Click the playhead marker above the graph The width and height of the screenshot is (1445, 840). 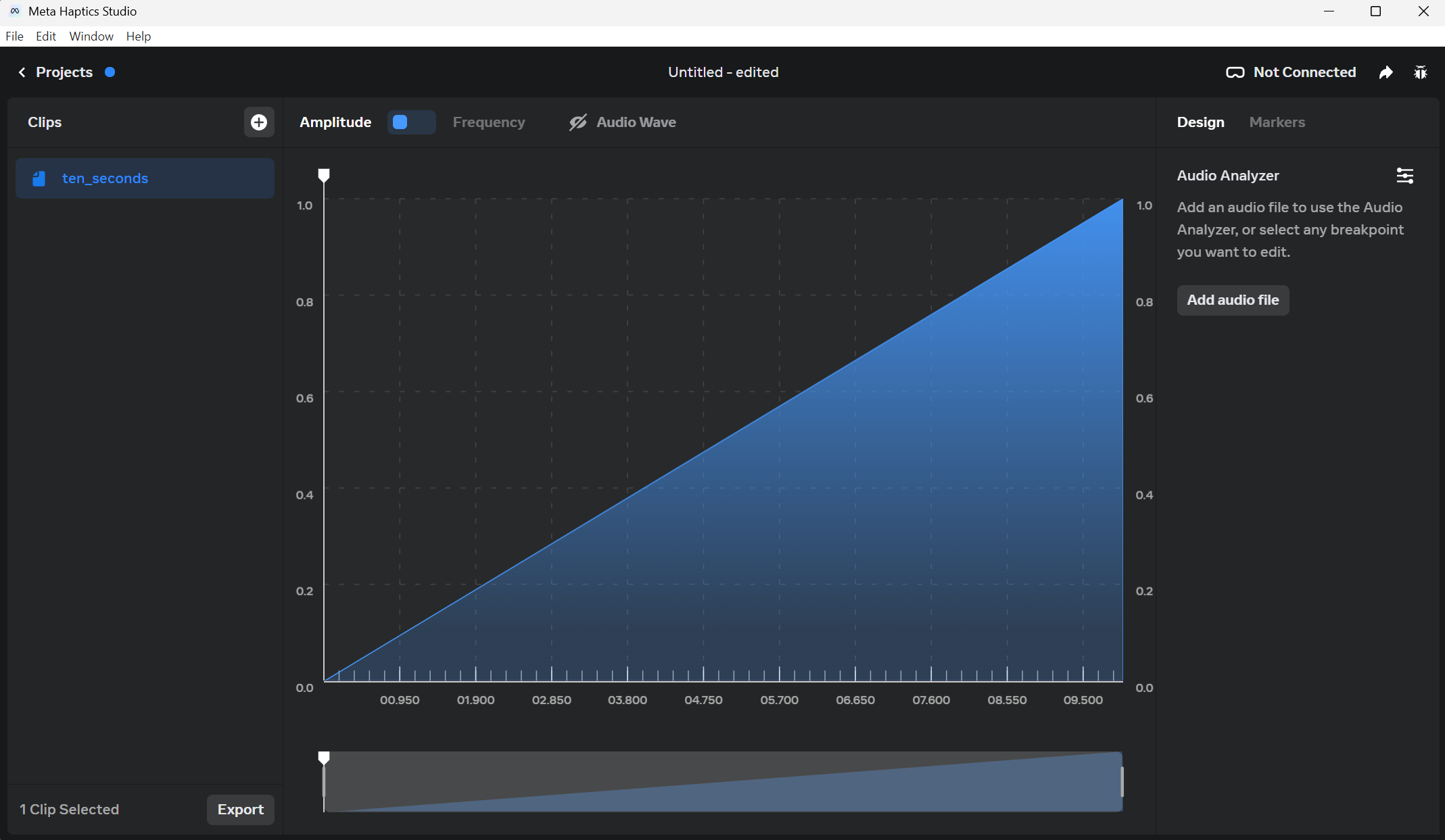pos(324,176)
